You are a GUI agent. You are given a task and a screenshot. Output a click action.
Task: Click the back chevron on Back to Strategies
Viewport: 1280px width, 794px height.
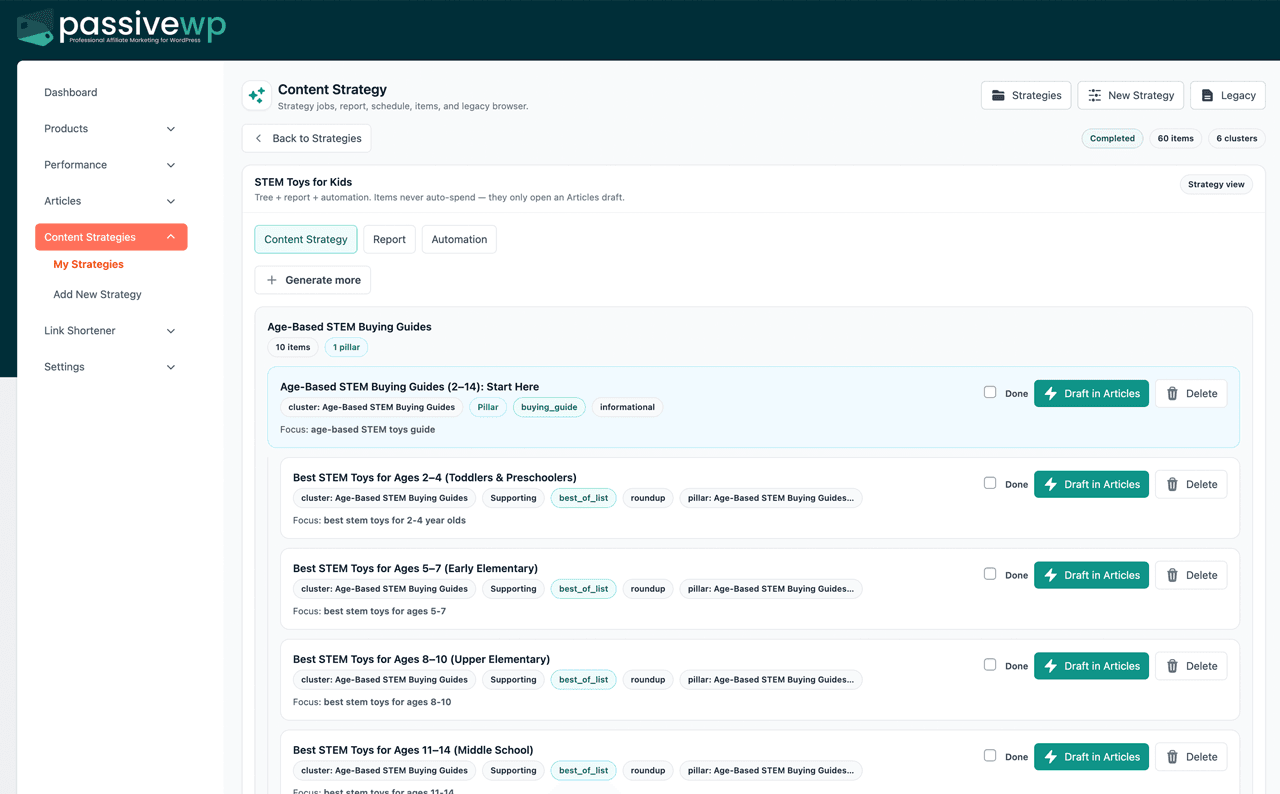point(258,138)
